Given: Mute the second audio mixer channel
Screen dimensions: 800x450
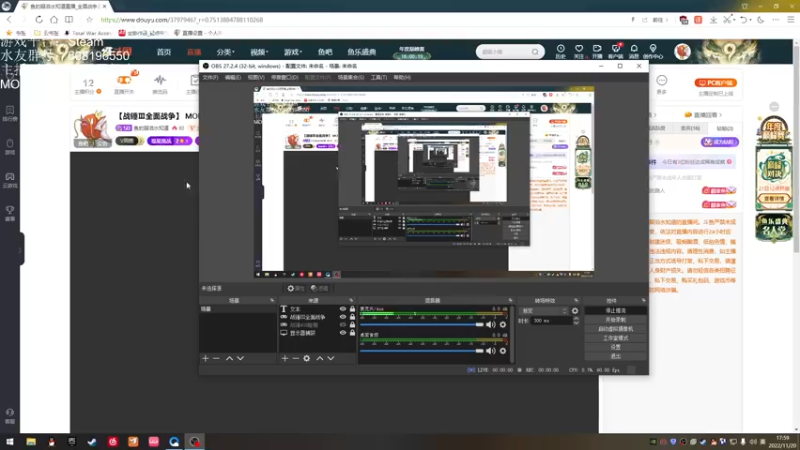Looking at the screenshot, I should pyautogui.click(x=491, y=351).
